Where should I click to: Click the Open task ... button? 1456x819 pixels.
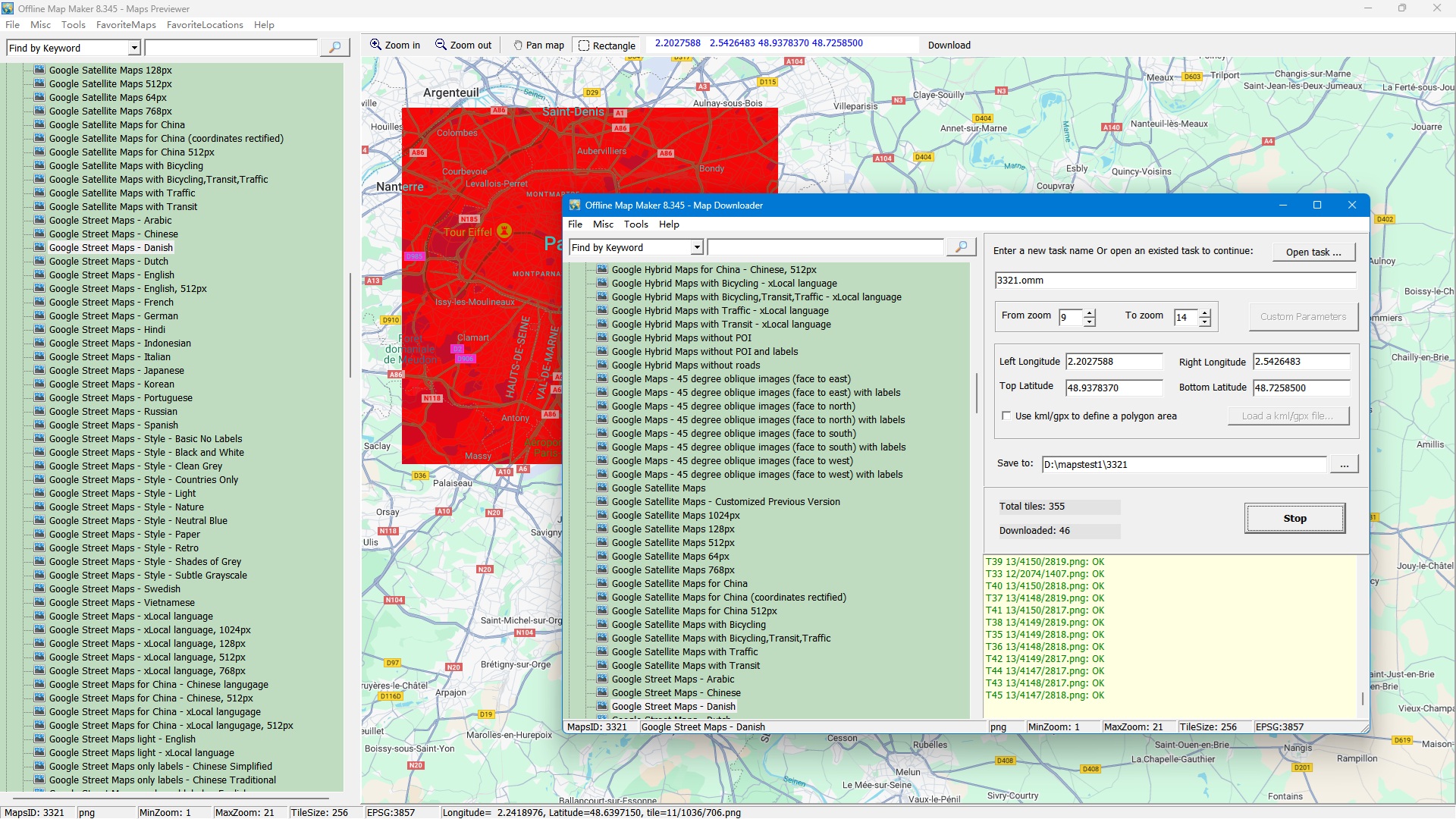tap(1313, 252)
